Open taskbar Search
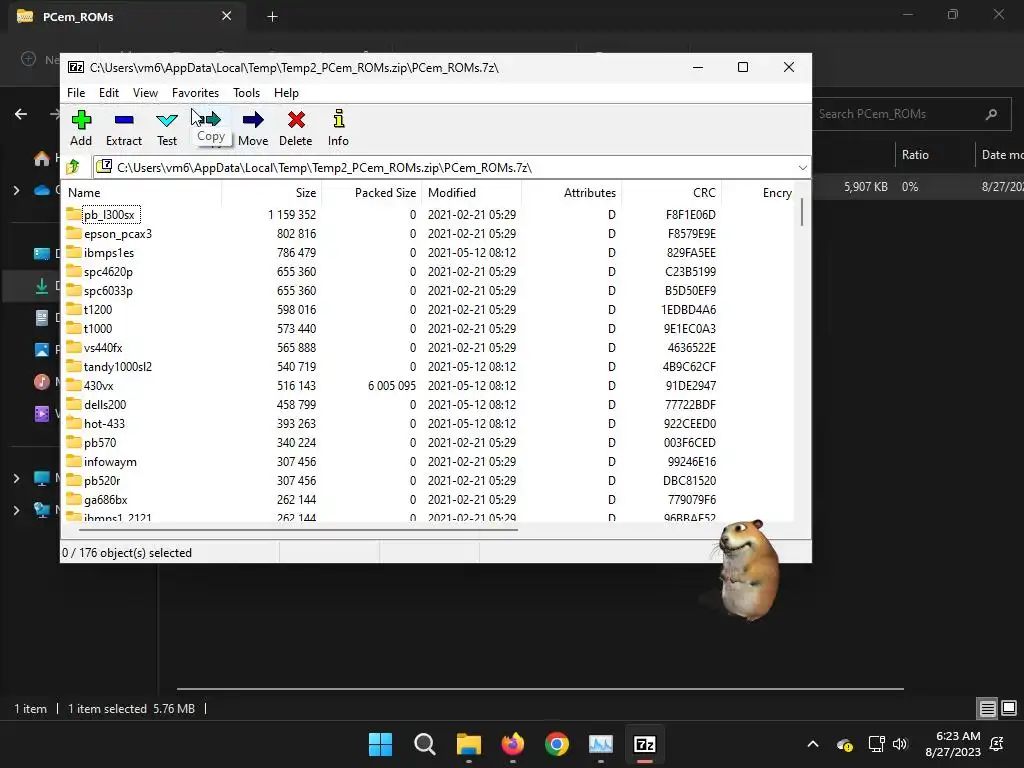This screenshot has width=1024, height=768. pyautogui.click(x=424, y=744)
